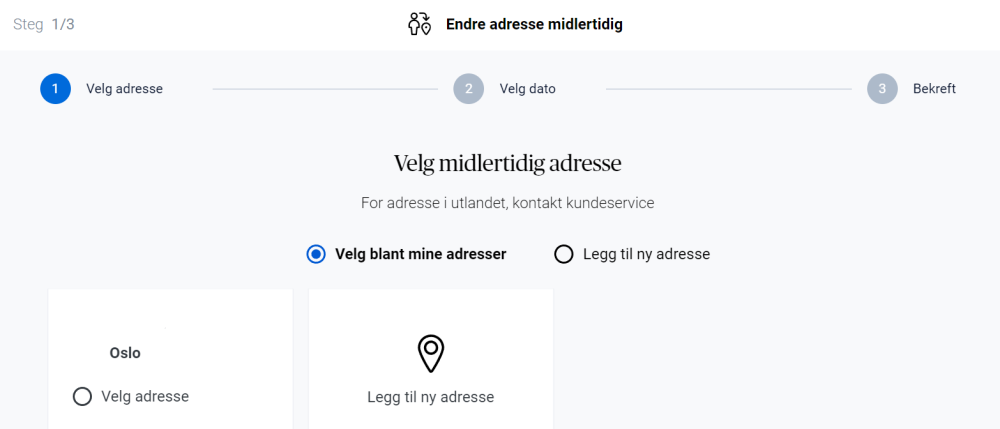Viewport: 1000px width, 429px height.
Task: Click the 'Oslo' address card title
Action: click(125, 353)
